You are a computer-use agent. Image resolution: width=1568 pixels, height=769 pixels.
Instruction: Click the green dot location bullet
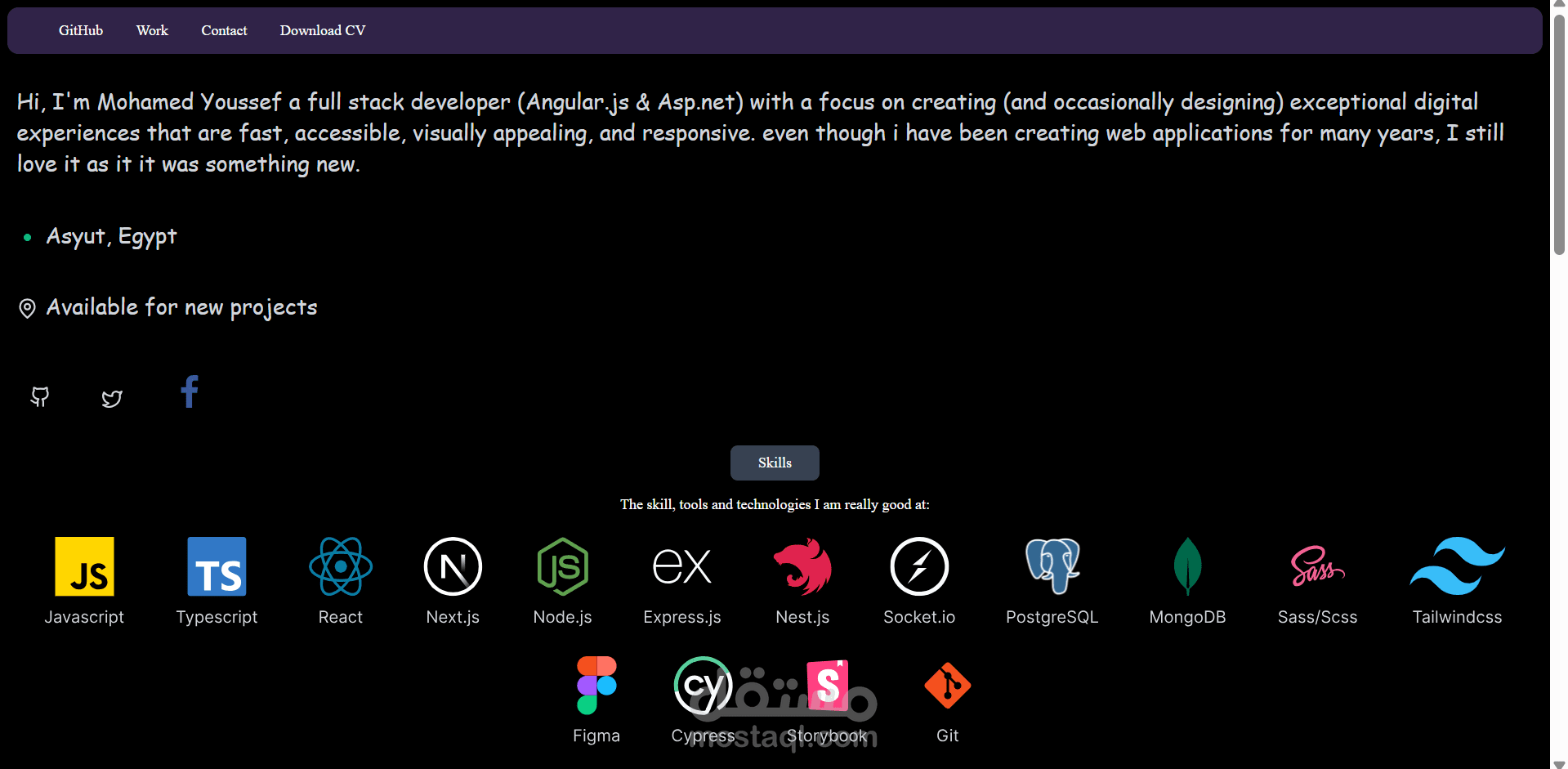(x=28, y=238)
